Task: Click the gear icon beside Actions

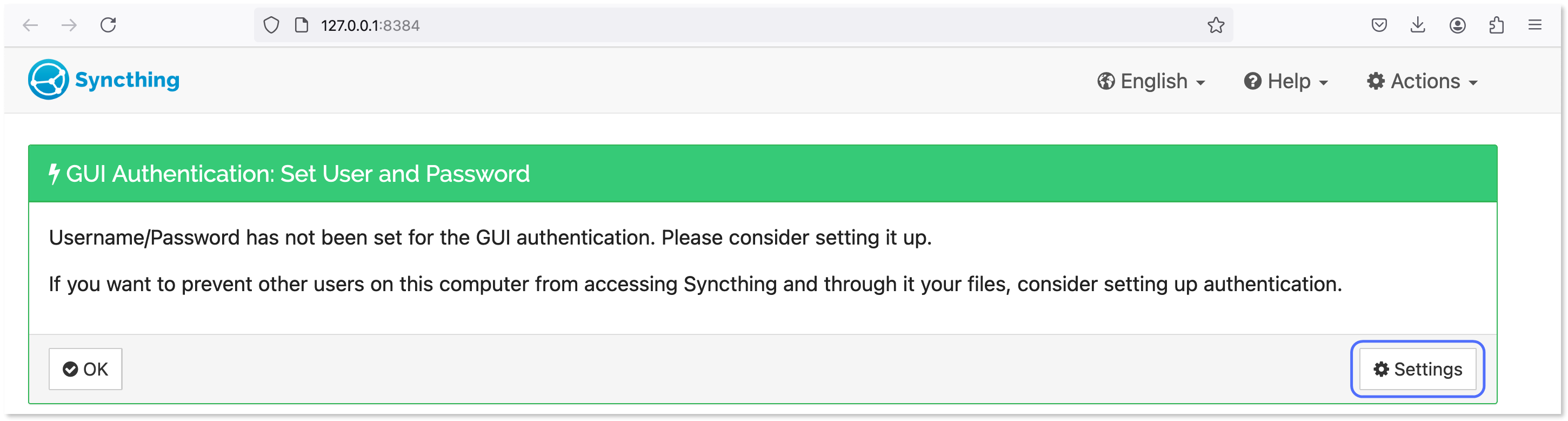Action: click(x=1377, y=81)
